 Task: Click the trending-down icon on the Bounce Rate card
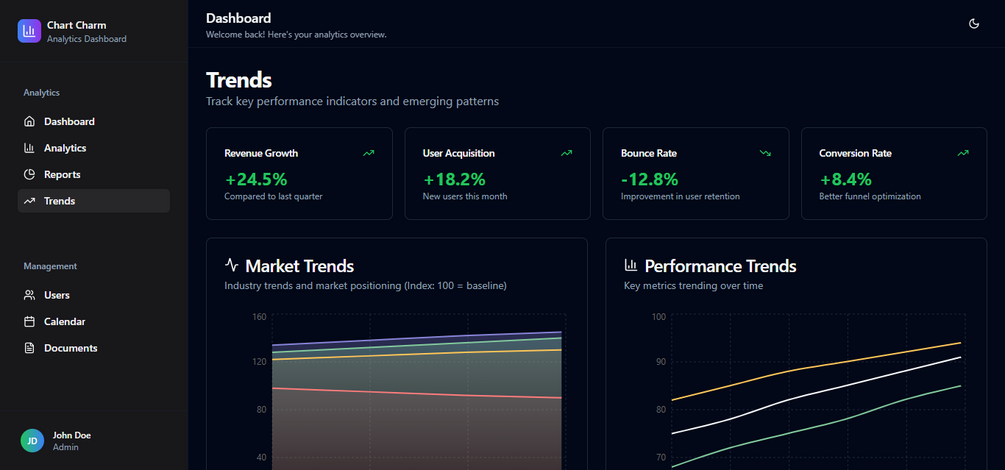[x=765, y=153]
